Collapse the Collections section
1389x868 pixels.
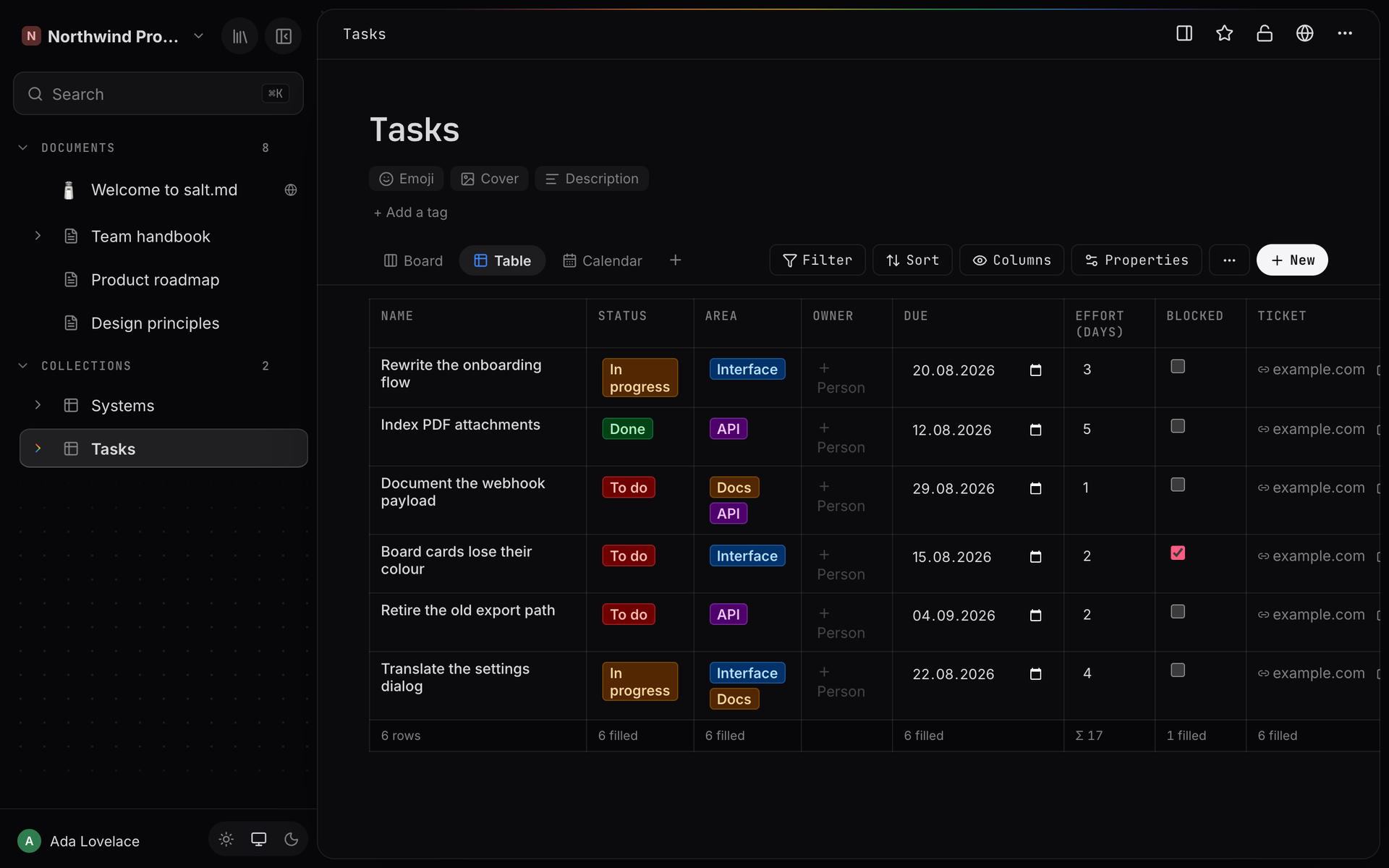23,366
